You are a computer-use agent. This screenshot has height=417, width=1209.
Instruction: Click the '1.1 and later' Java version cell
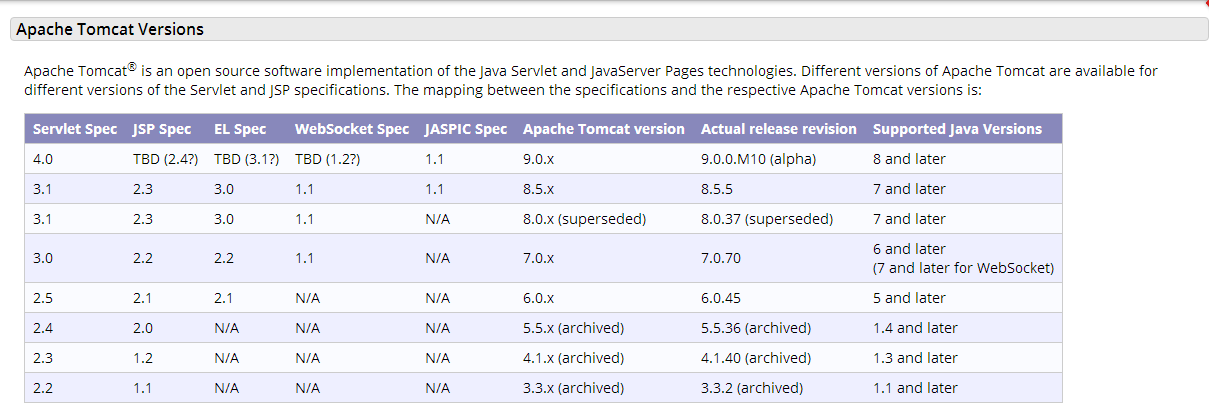915,388
